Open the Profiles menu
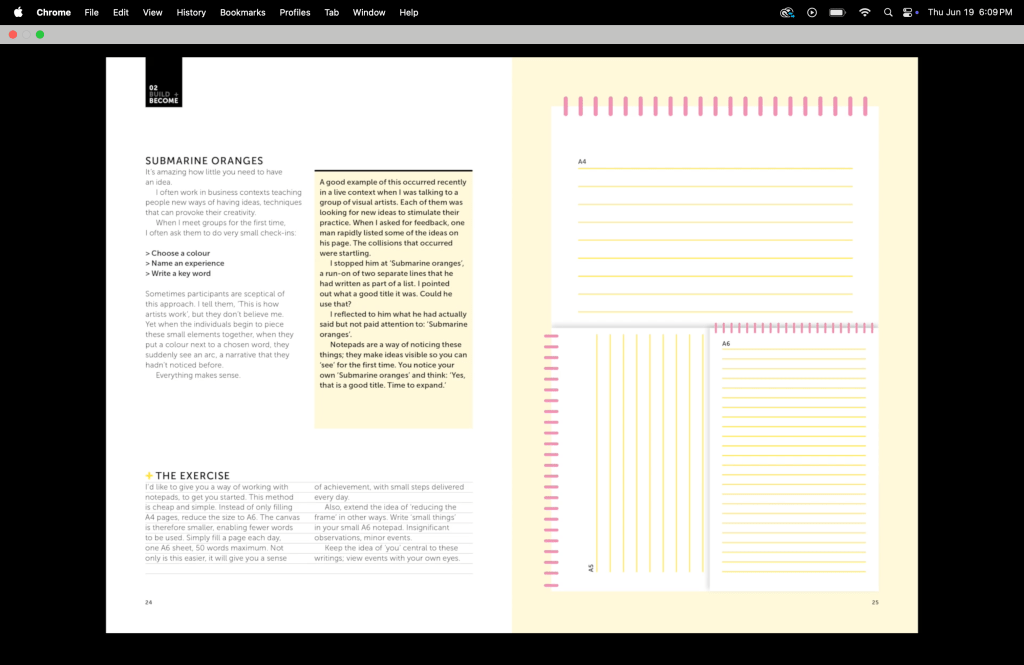 295,12
